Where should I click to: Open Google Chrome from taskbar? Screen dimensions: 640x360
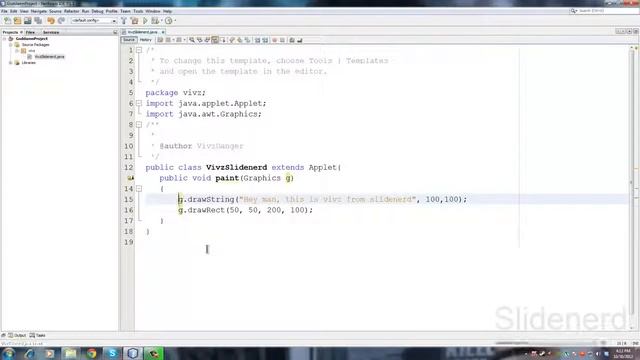pos(91,353)
